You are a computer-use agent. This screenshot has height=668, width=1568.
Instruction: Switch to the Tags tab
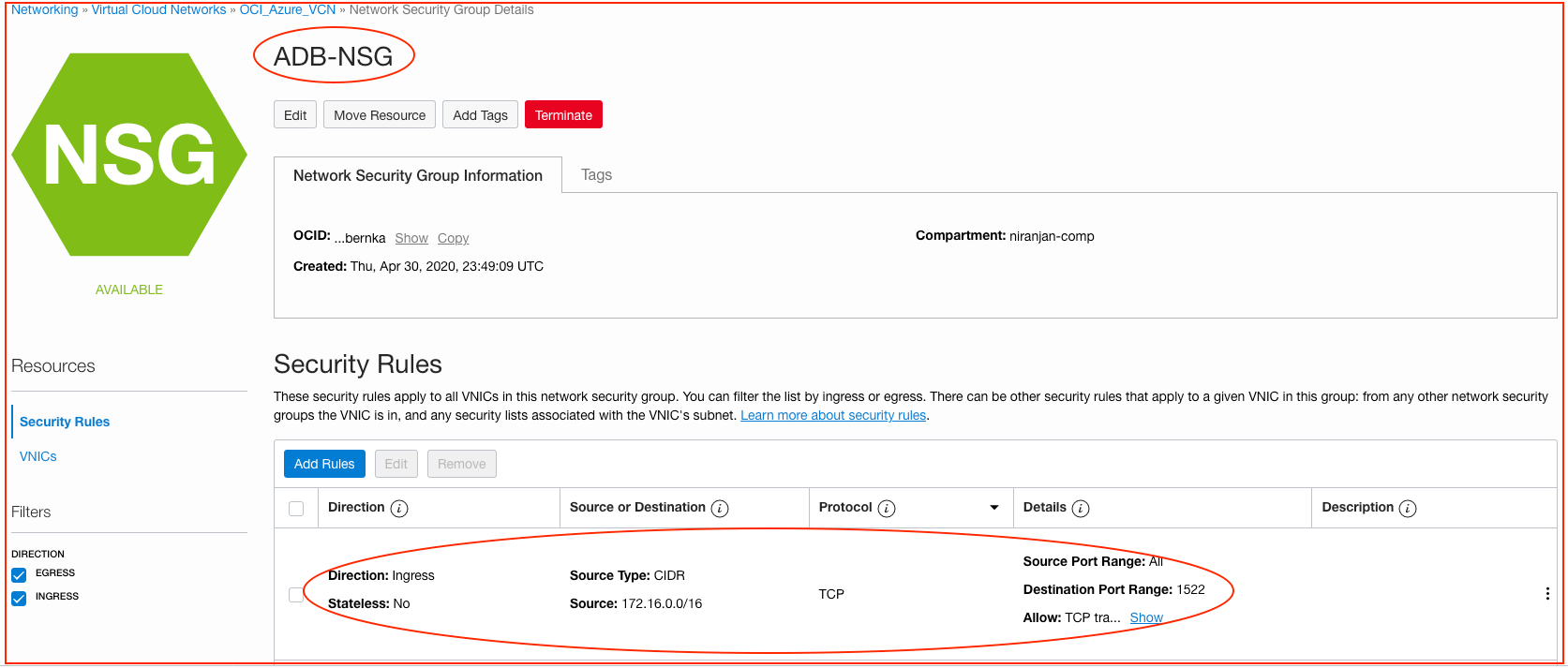pyautogui.click(x=596, y=175)
